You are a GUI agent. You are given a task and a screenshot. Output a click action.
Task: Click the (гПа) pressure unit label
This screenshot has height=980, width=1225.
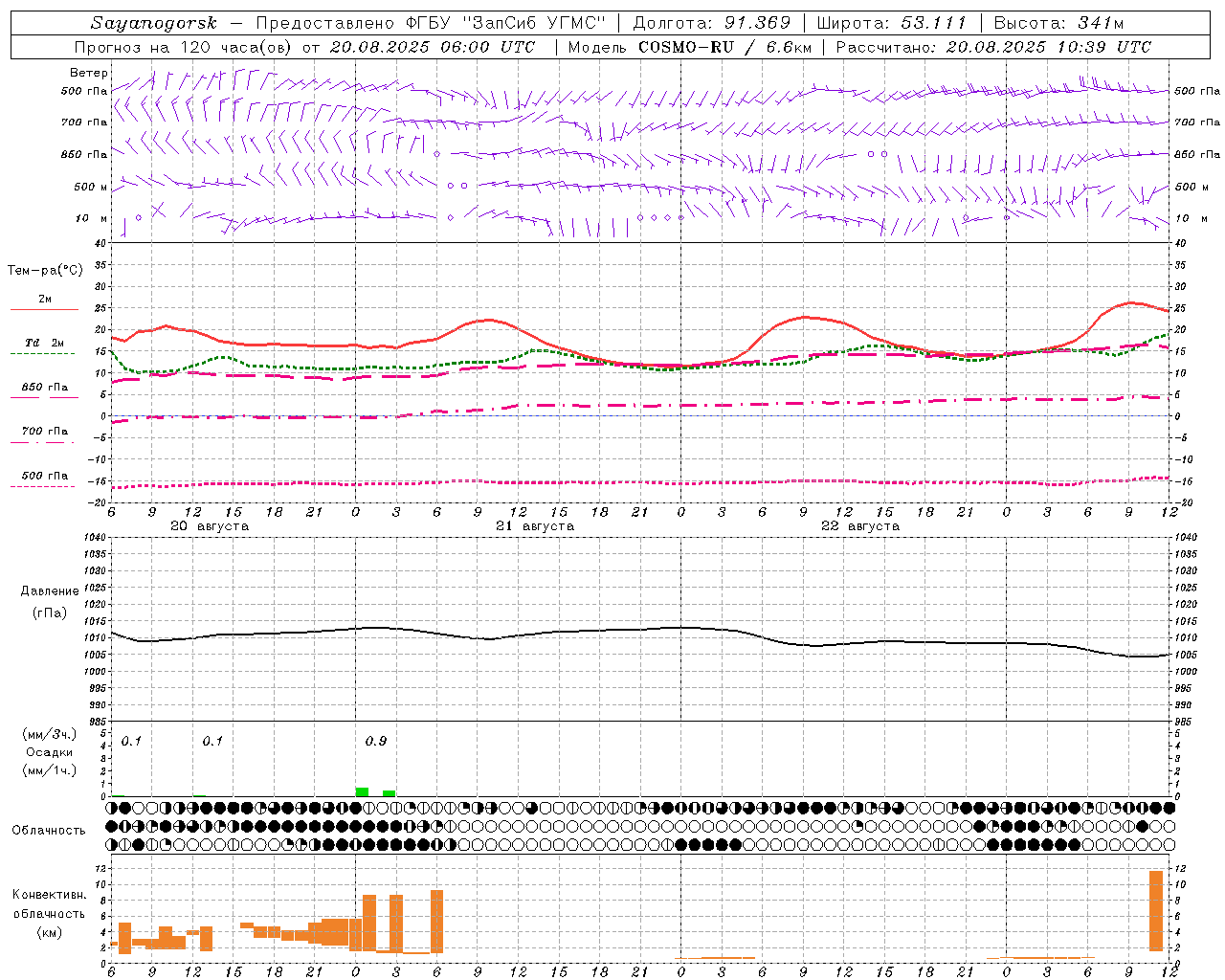(50, 613)
